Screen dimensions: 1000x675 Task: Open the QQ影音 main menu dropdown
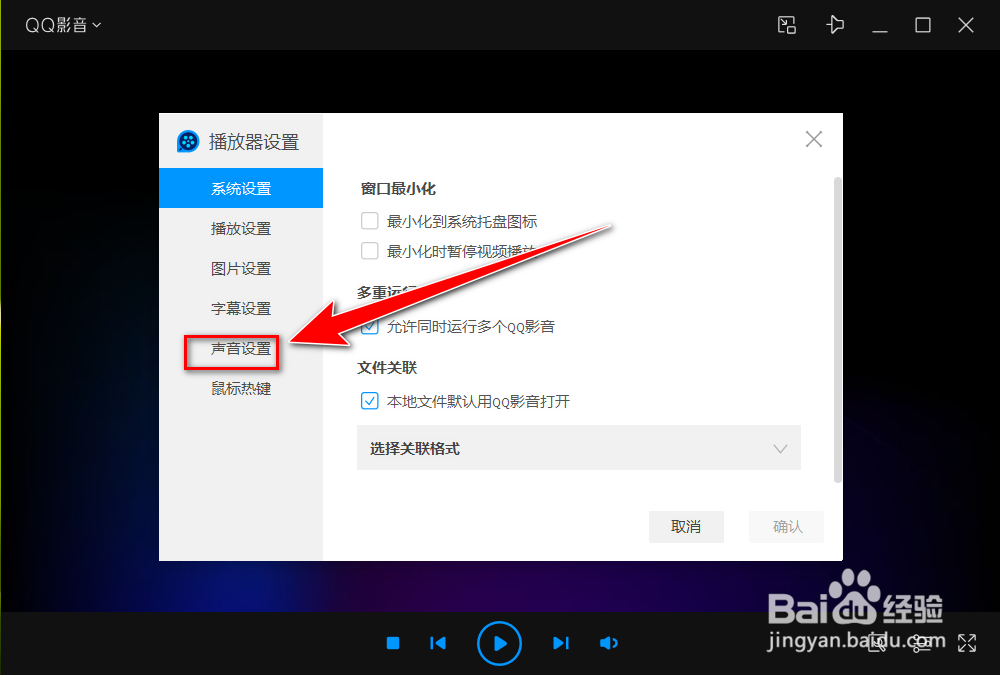62,25
